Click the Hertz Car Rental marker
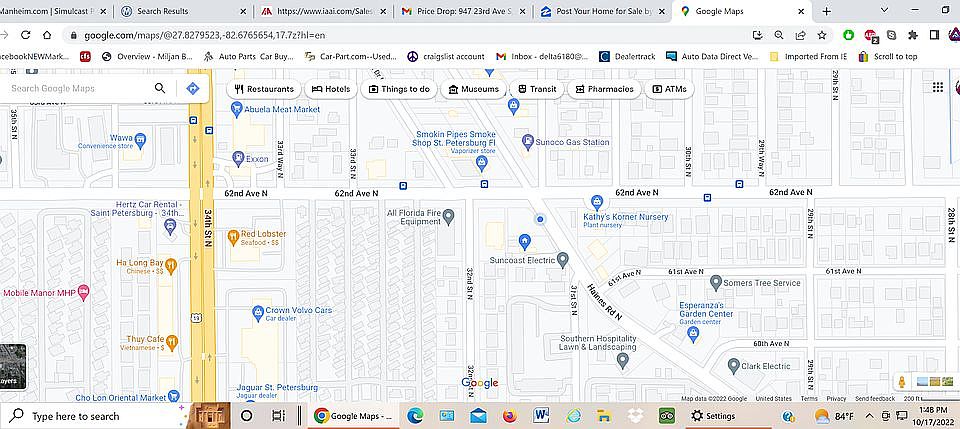Screen dimensions: 960x429 170,227
